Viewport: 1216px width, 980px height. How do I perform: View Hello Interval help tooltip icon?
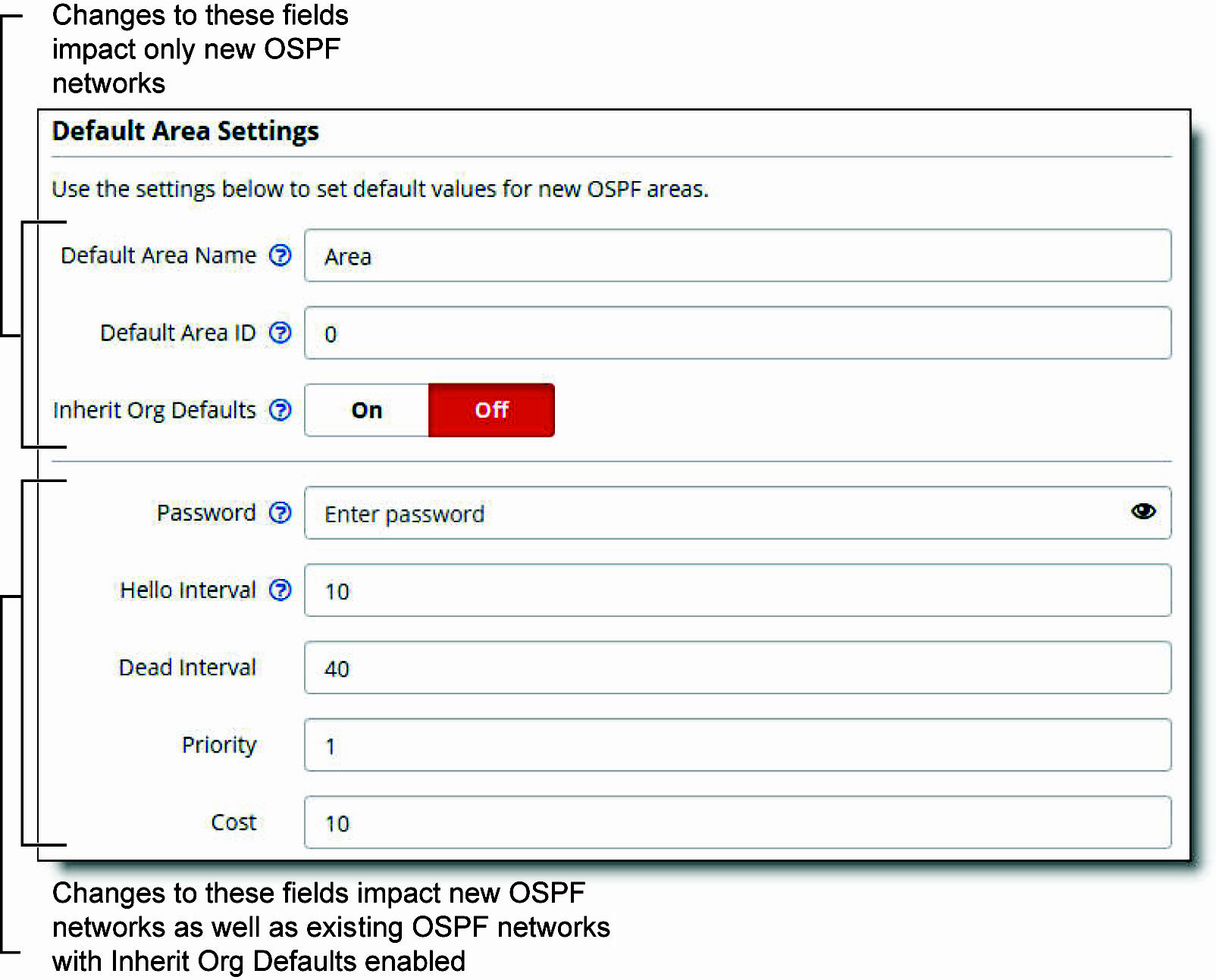click(280, 590)
